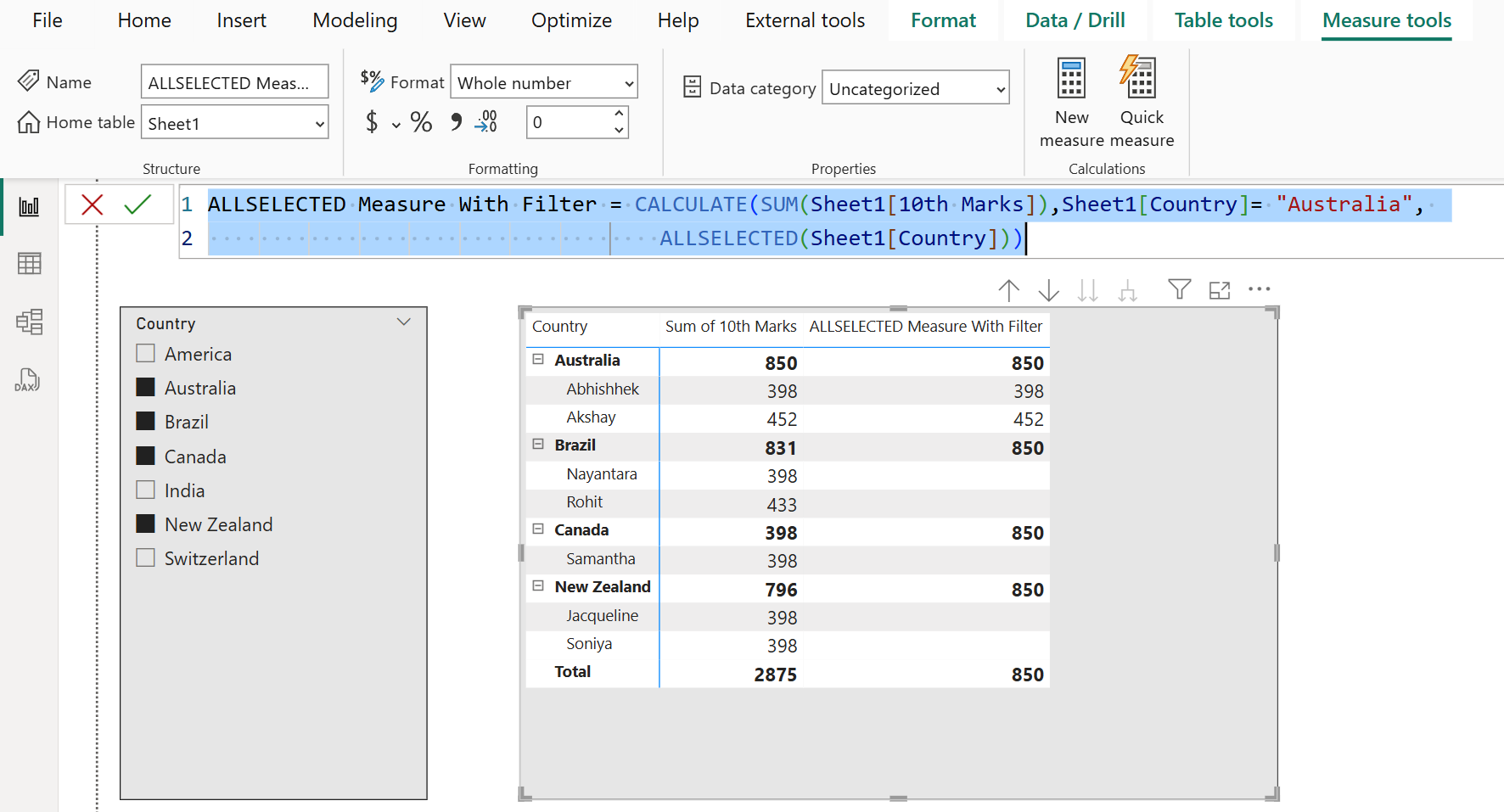Enter focus mode on the table visual
The image size is (1504, 812).
1219,289
